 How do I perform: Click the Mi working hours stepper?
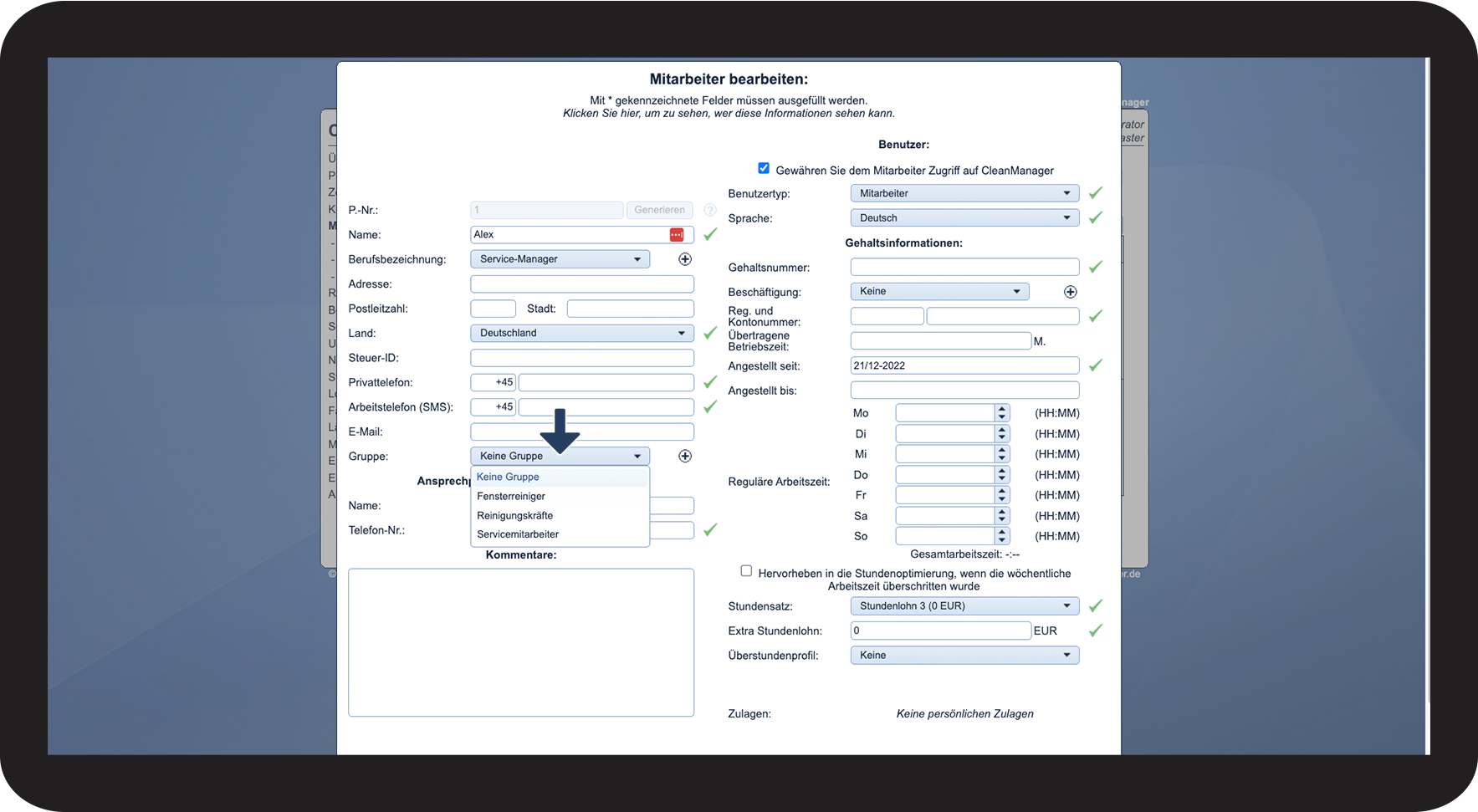(1002, 454)
